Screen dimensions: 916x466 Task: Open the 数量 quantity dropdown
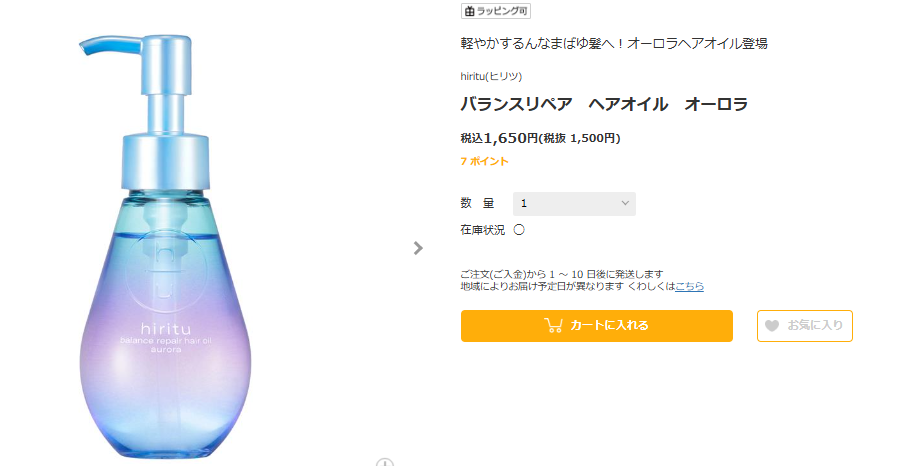pos(574,203)
